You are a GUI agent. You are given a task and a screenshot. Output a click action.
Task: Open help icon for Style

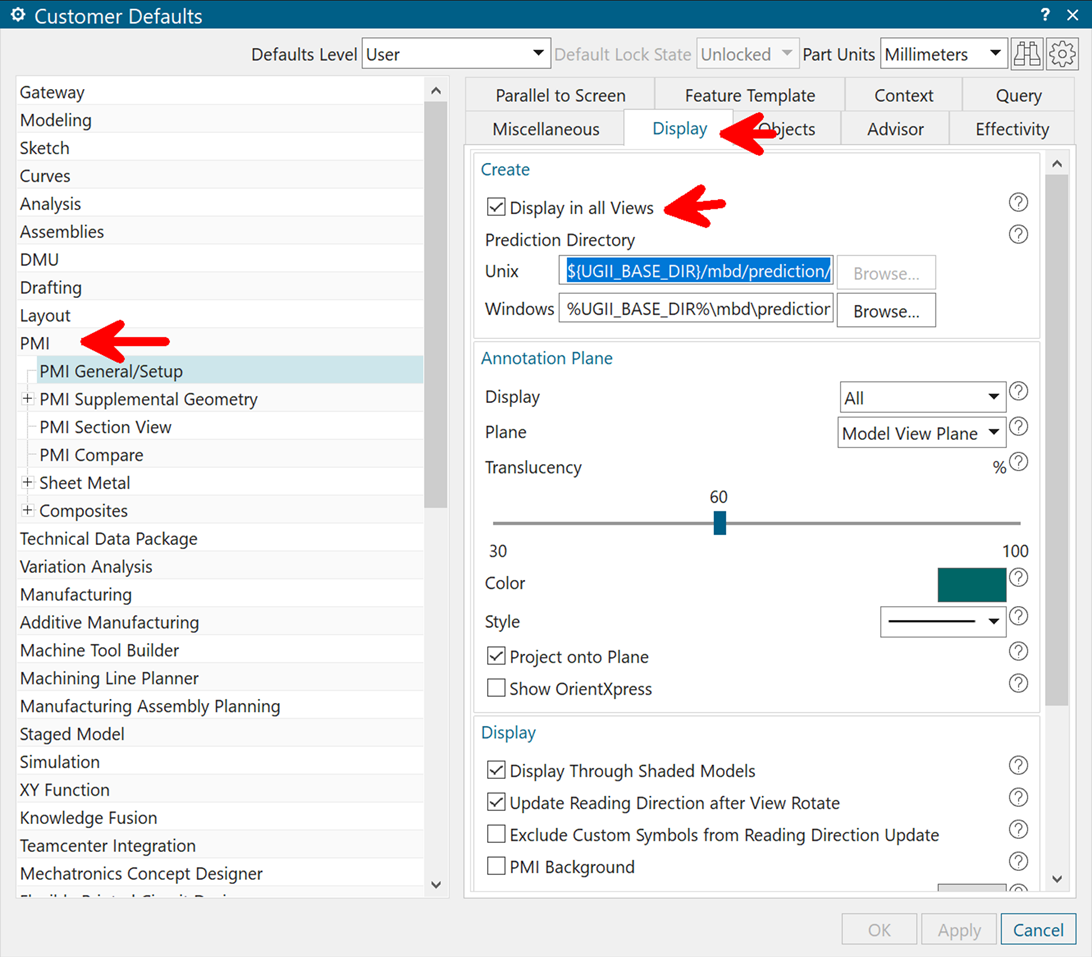tap(1018, 616)
